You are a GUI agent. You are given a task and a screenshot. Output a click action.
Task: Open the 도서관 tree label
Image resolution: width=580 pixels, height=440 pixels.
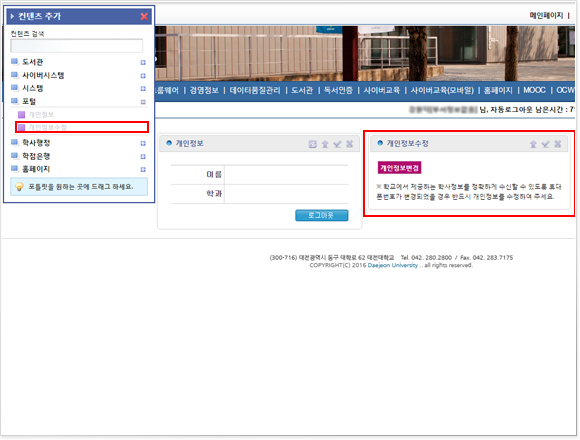pos(33,62)
